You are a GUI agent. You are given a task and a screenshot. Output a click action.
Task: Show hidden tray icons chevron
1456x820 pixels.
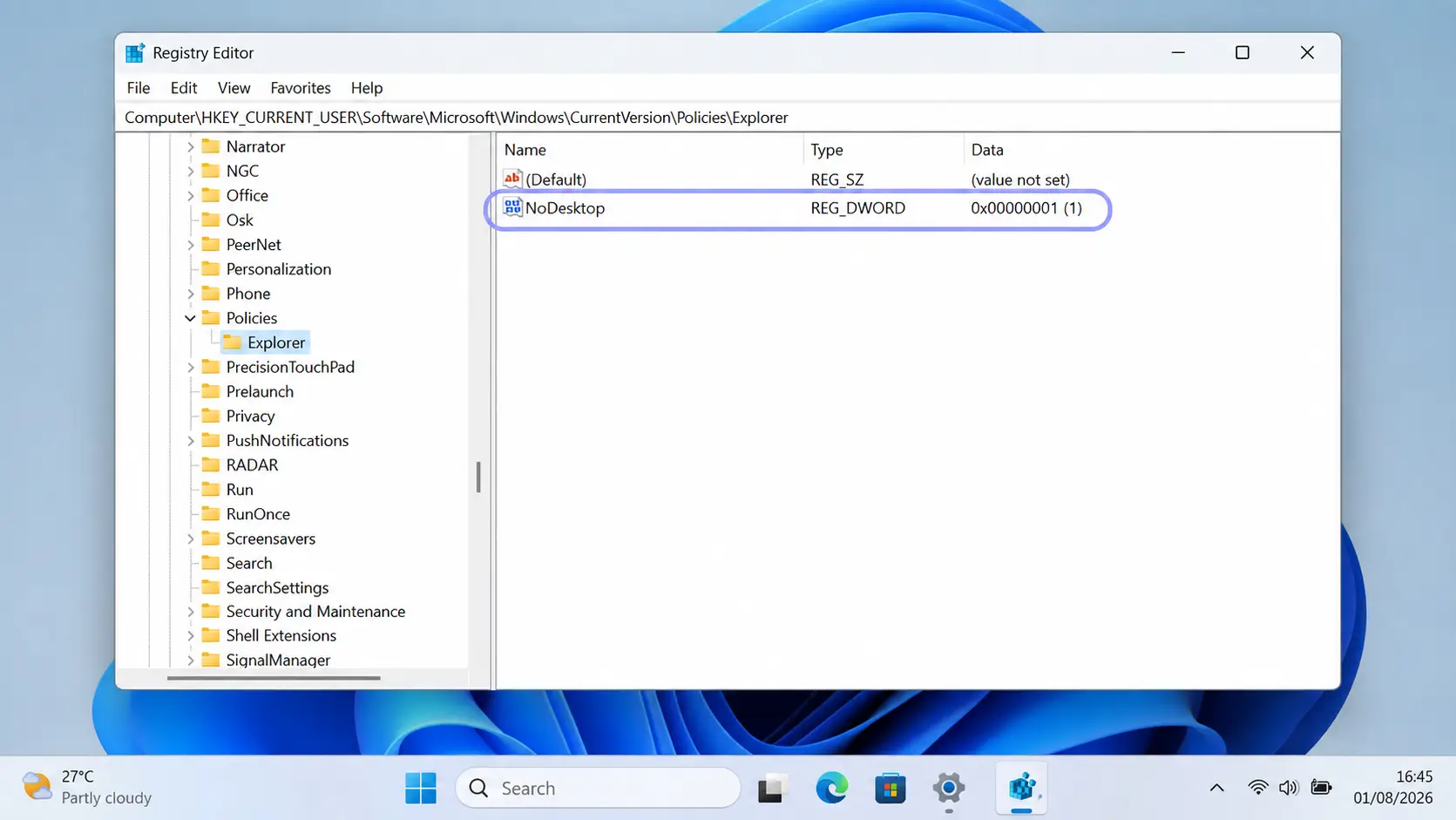pos(1216,788)
